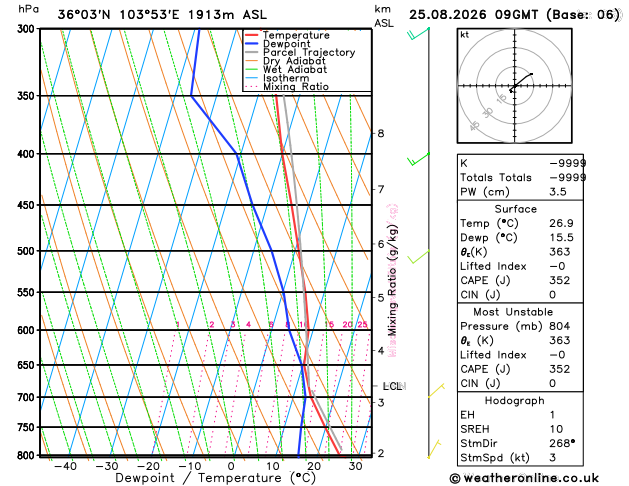629x486 pixels.
Task: Click the Pressure (mb) value 804
Action: 560,326
